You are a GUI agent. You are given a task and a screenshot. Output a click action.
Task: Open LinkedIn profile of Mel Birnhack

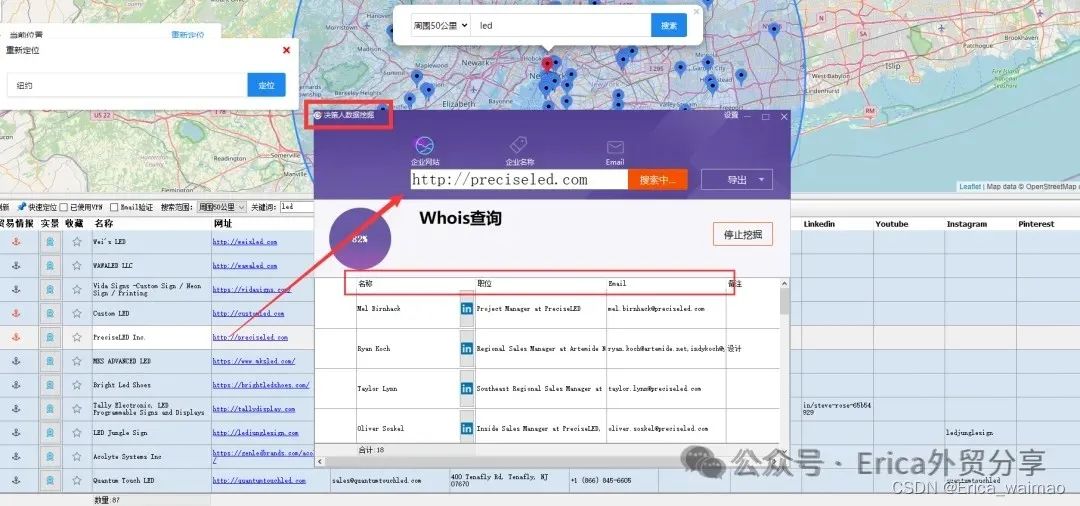466,308
